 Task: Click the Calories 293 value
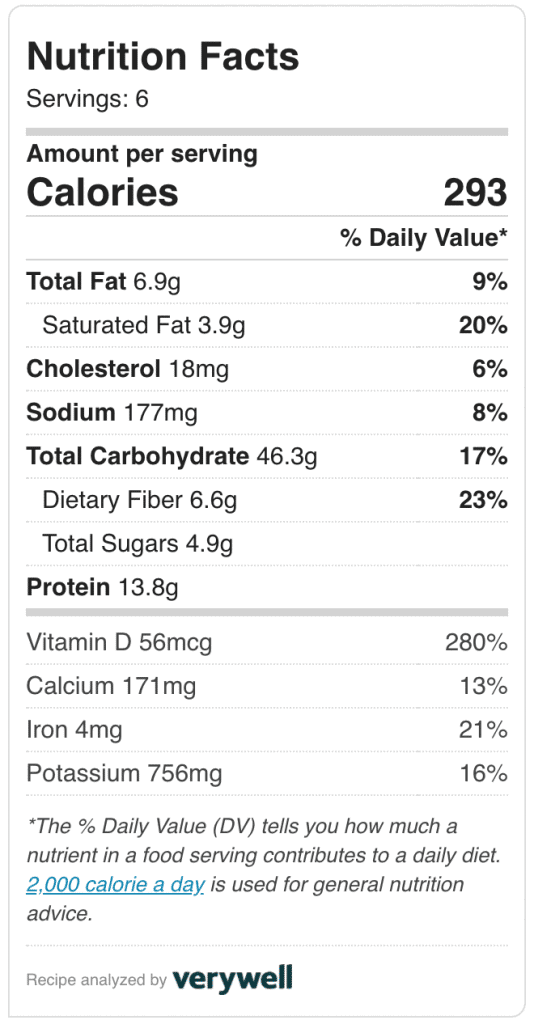pos(475,193)
